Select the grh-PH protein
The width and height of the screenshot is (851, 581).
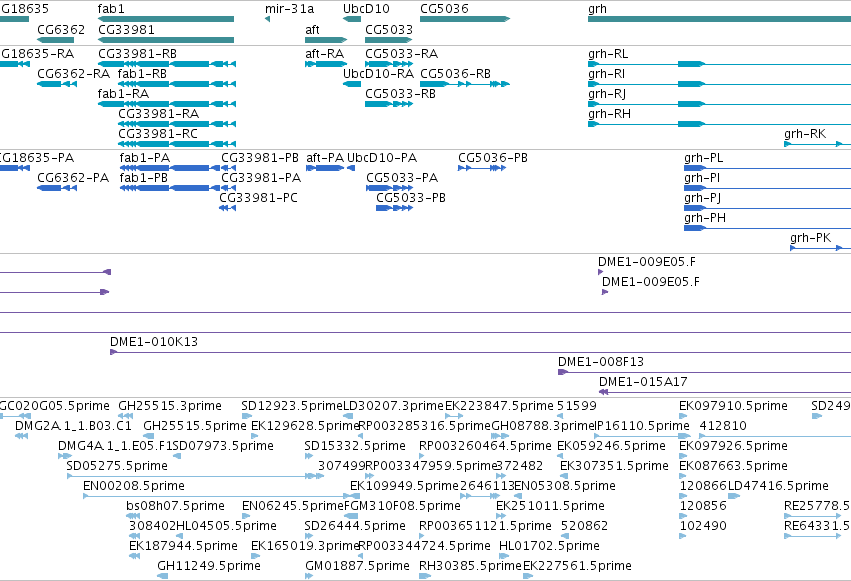(x=767, y=228)
